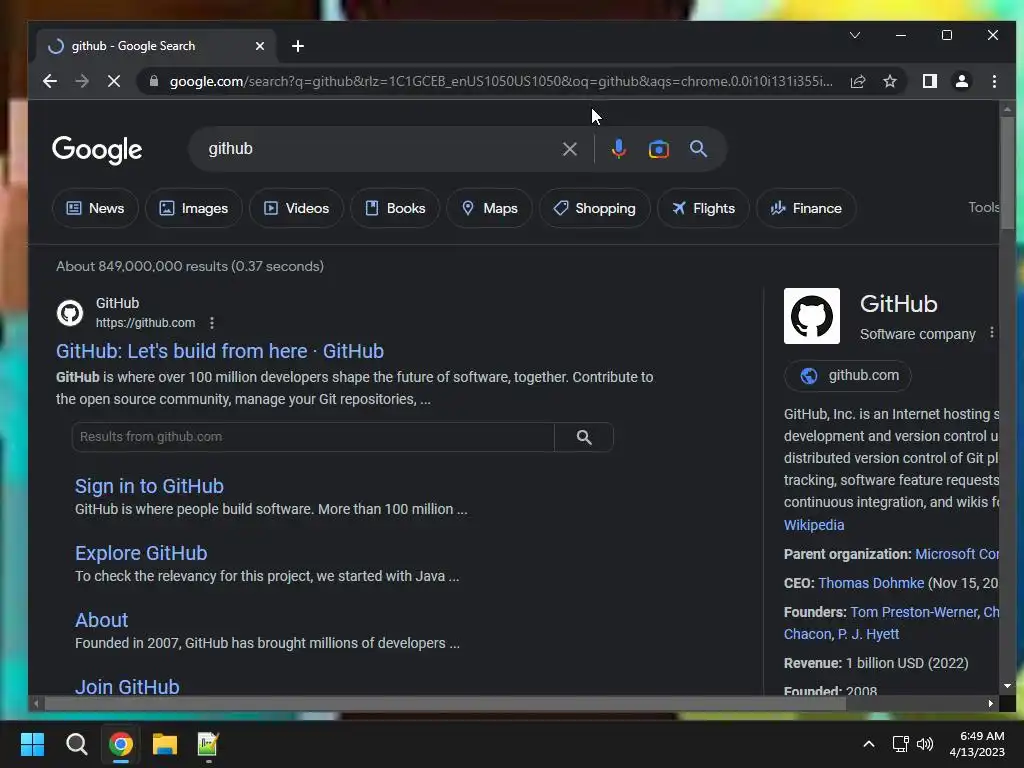1024x768 pixels.
Task: Visit github.com from knowledge panel
Action: click(x=848, y=376)
